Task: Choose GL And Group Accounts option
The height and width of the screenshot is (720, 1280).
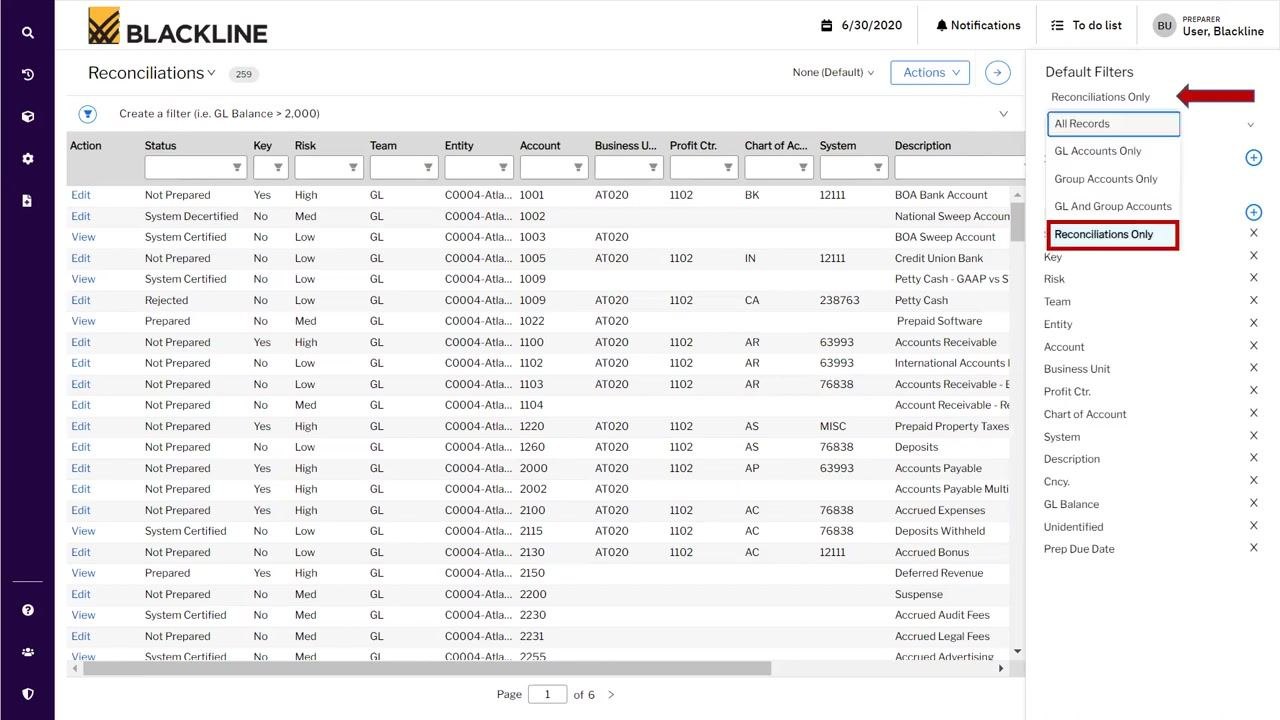Action: [x=1113, y=206]
